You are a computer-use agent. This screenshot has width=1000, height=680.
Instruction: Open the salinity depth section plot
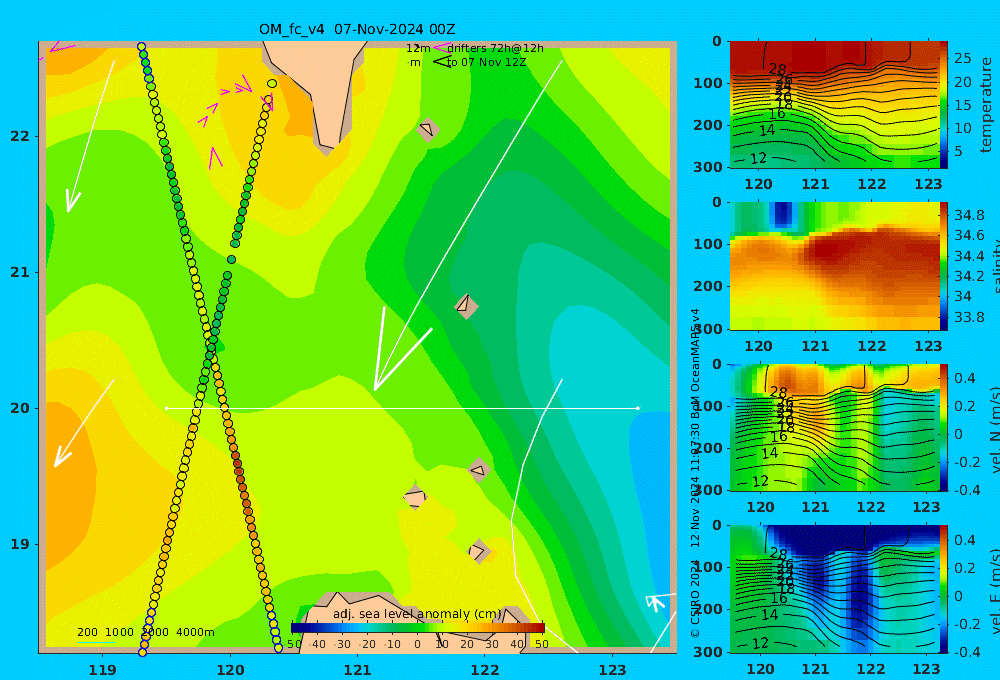coord(834,266)
